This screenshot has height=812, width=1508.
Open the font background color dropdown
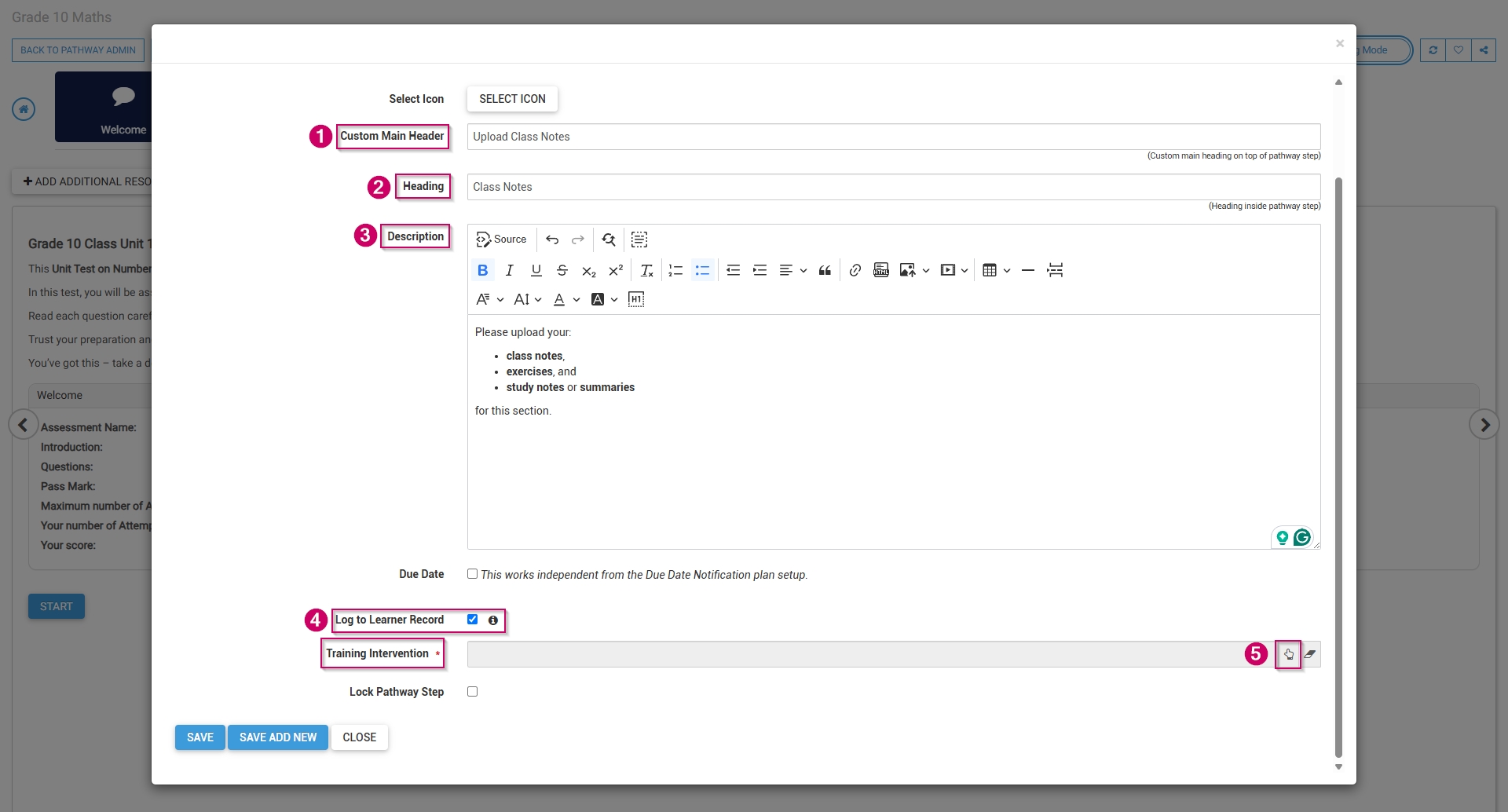(x=604, y=299)
